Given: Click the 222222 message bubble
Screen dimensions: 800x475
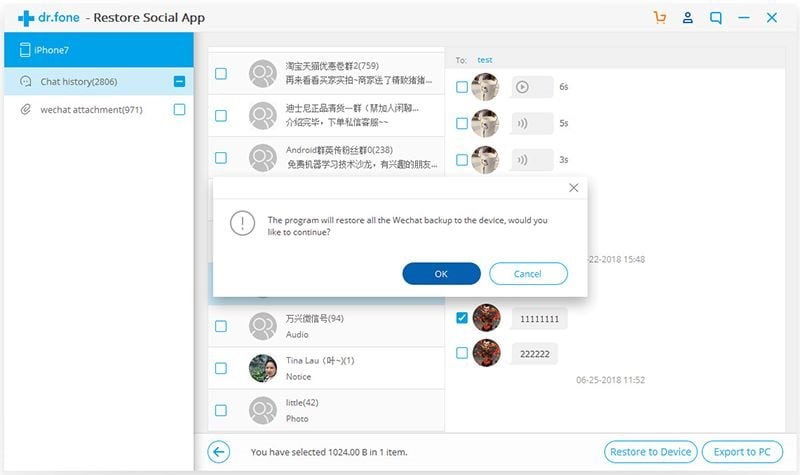Looking at the screenshot, I should pos(535,354).
